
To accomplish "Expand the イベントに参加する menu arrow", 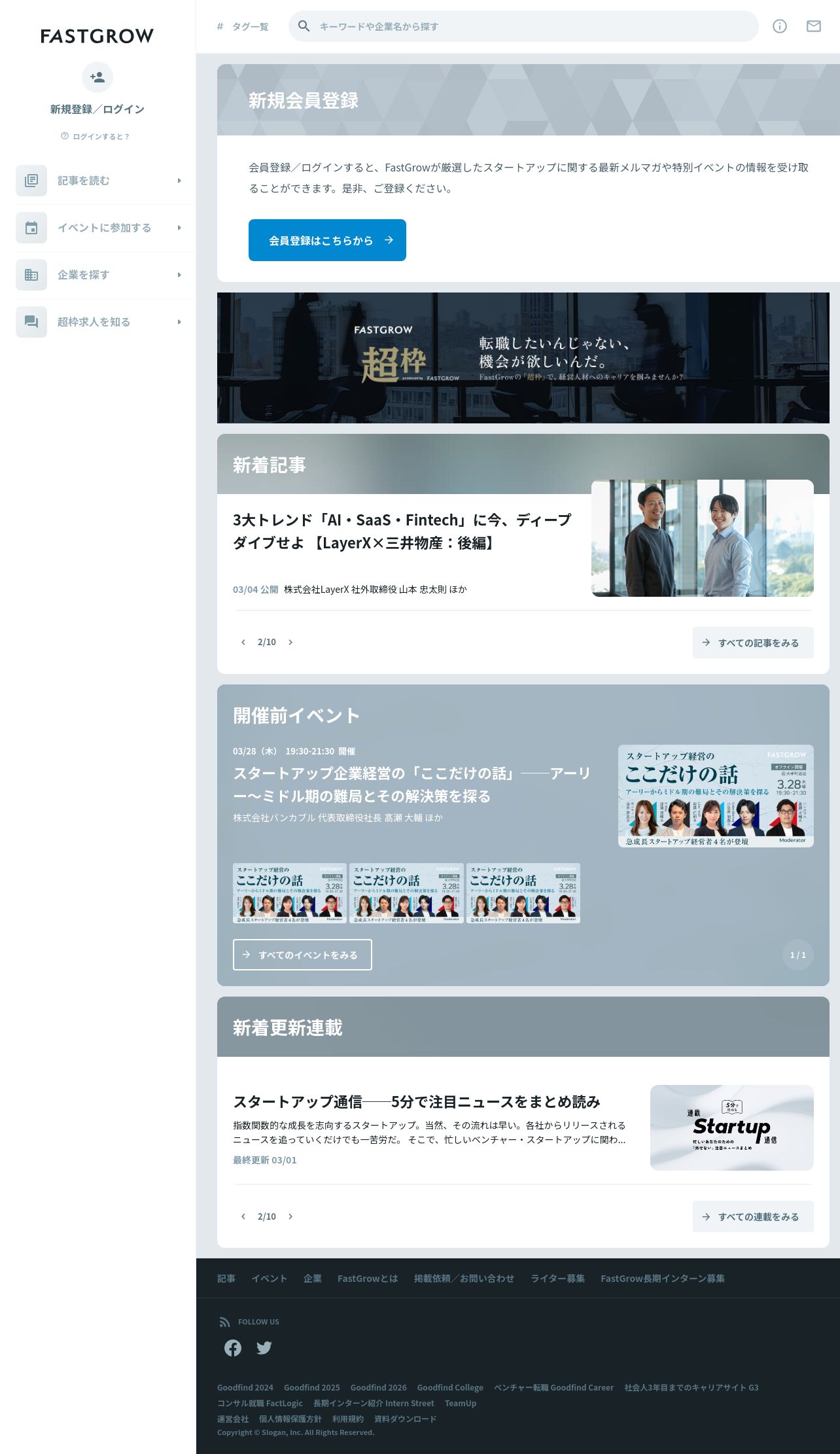I will (179, 228).
